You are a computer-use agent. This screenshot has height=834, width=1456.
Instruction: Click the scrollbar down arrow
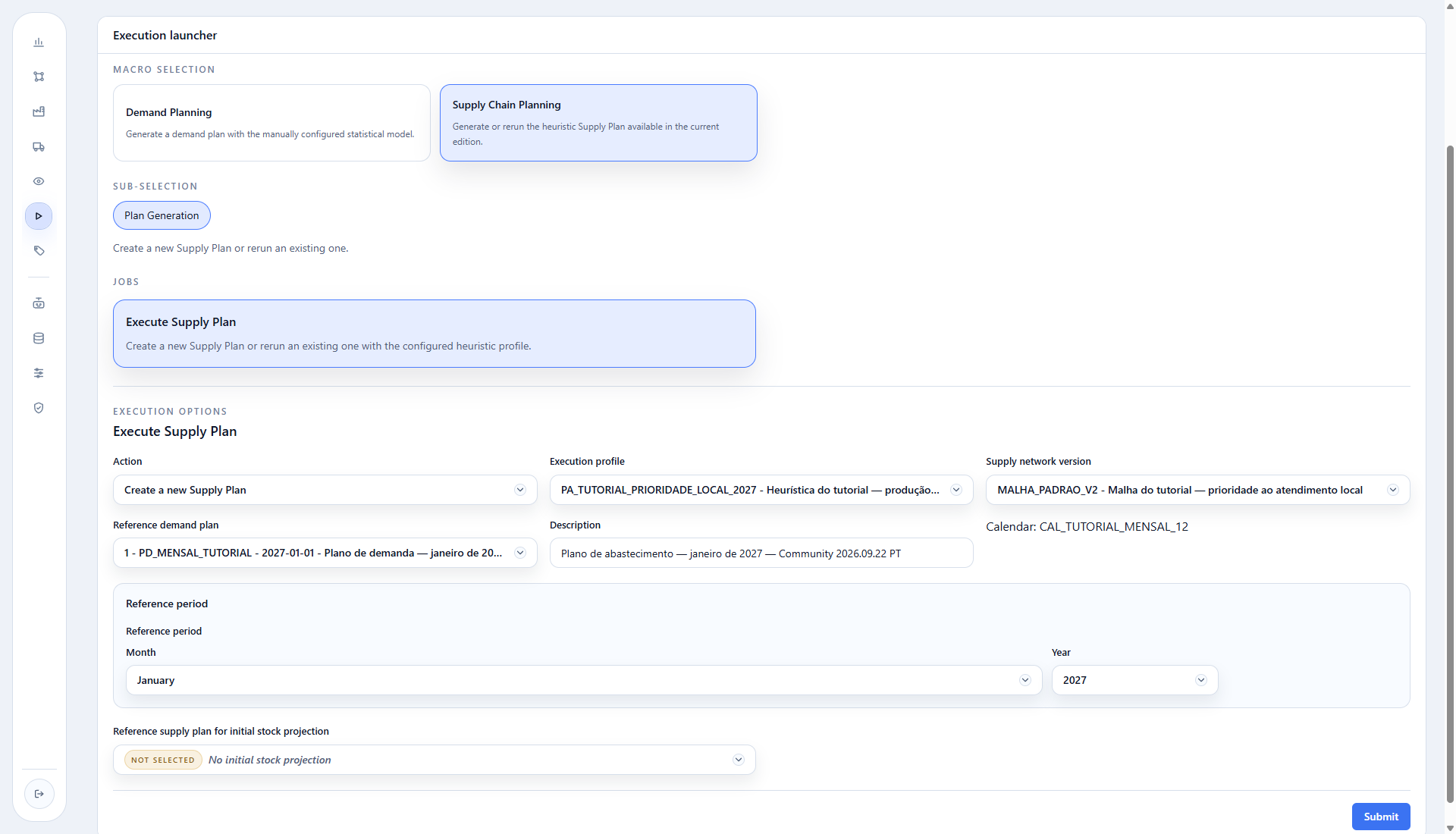[x=1450, y=828]
